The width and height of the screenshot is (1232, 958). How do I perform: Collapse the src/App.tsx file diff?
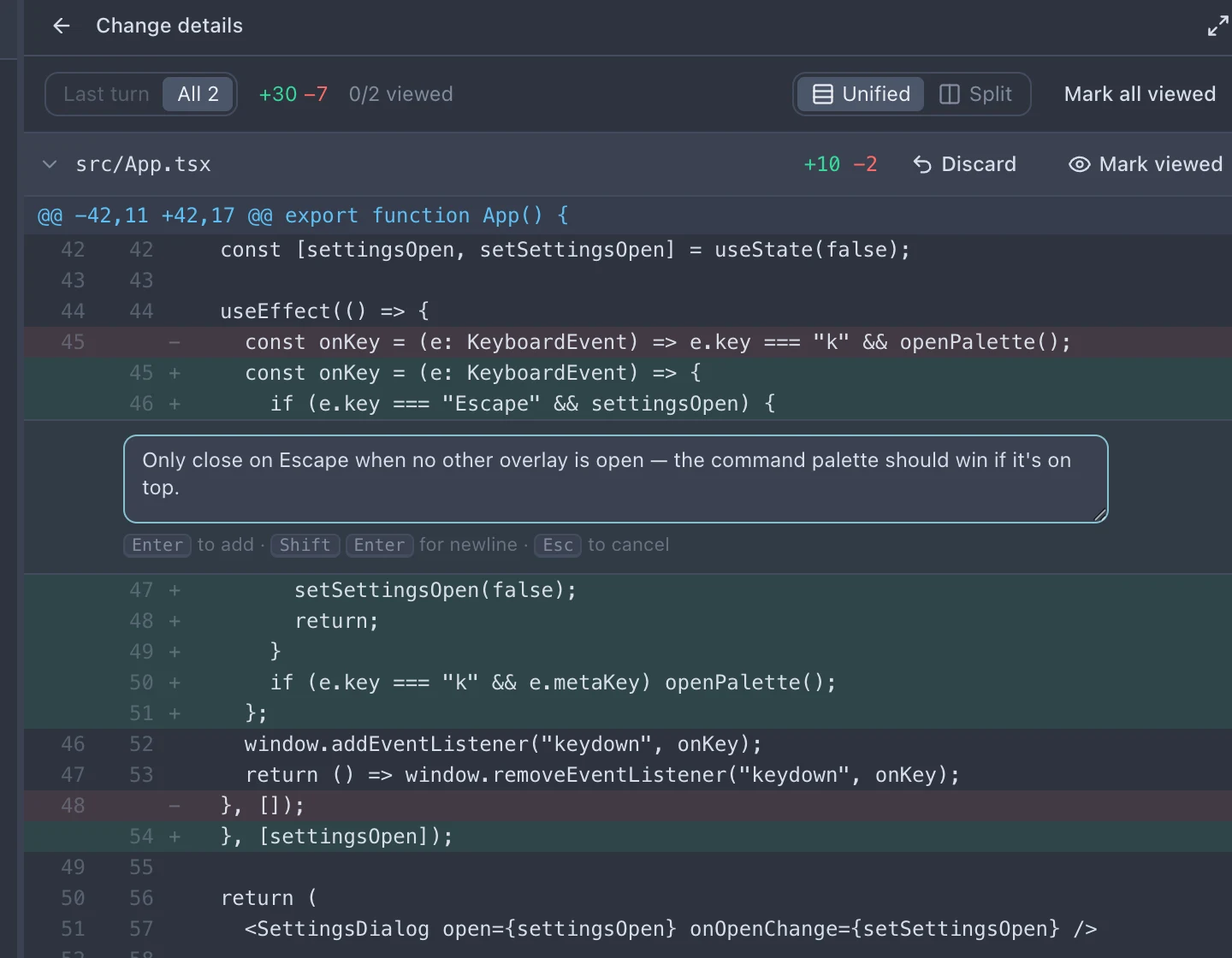(x=50, y=164)
